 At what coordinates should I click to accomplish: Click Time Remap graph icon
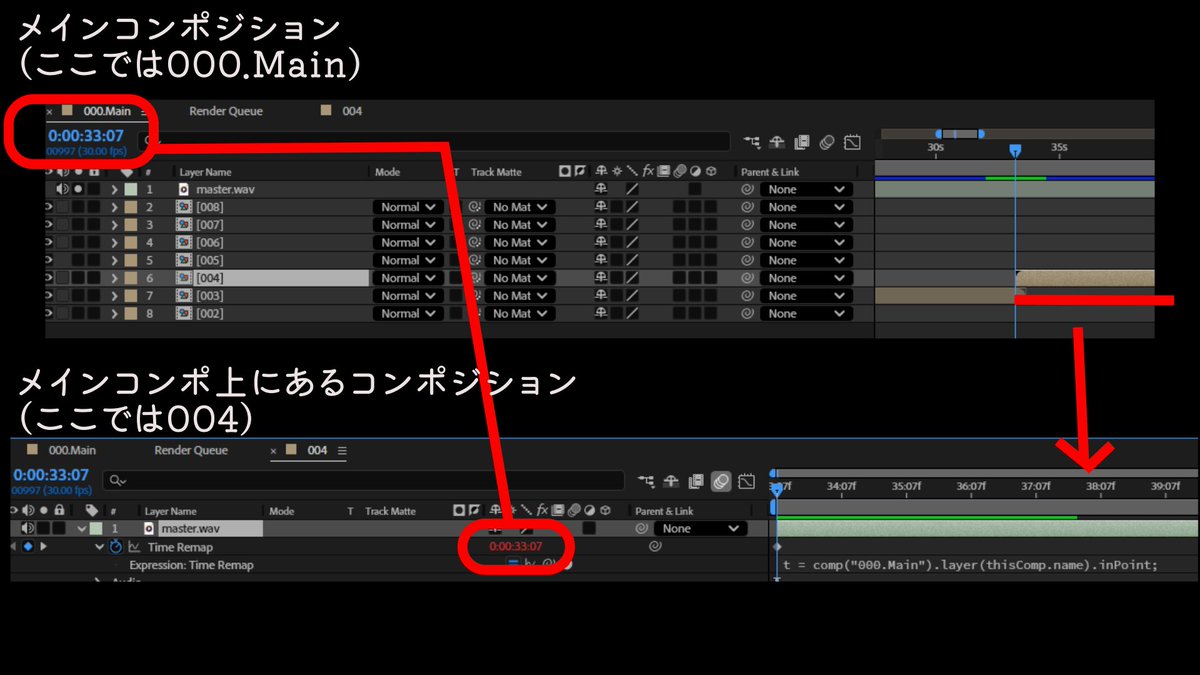(x=133, y=547)
